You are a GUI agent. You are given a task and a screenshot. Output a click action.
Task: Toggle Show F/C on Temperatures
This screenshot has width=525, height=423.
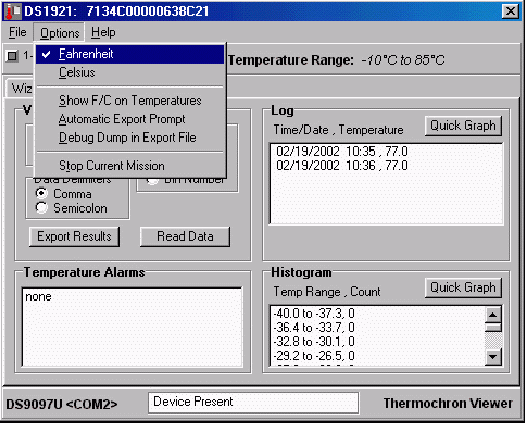pyautogui.click(x=130, y=100)
